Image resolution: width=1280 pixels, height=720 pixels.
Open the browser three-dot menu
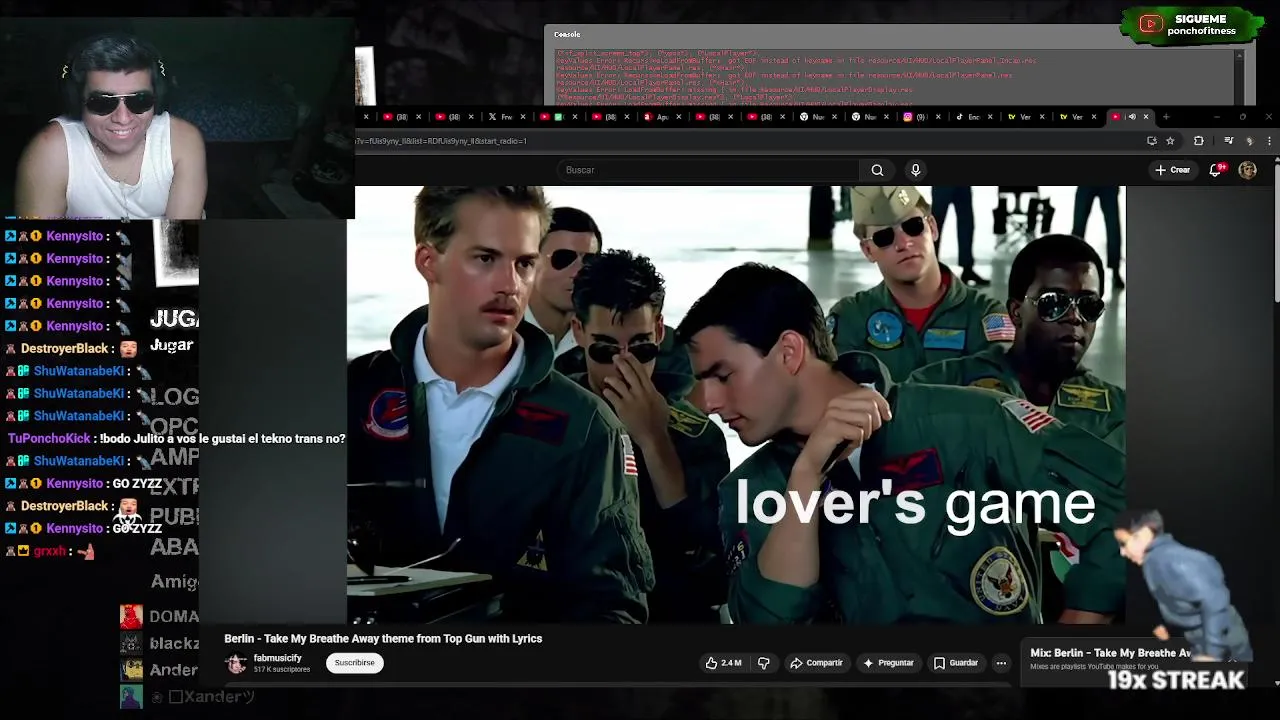coord(1269,141)
